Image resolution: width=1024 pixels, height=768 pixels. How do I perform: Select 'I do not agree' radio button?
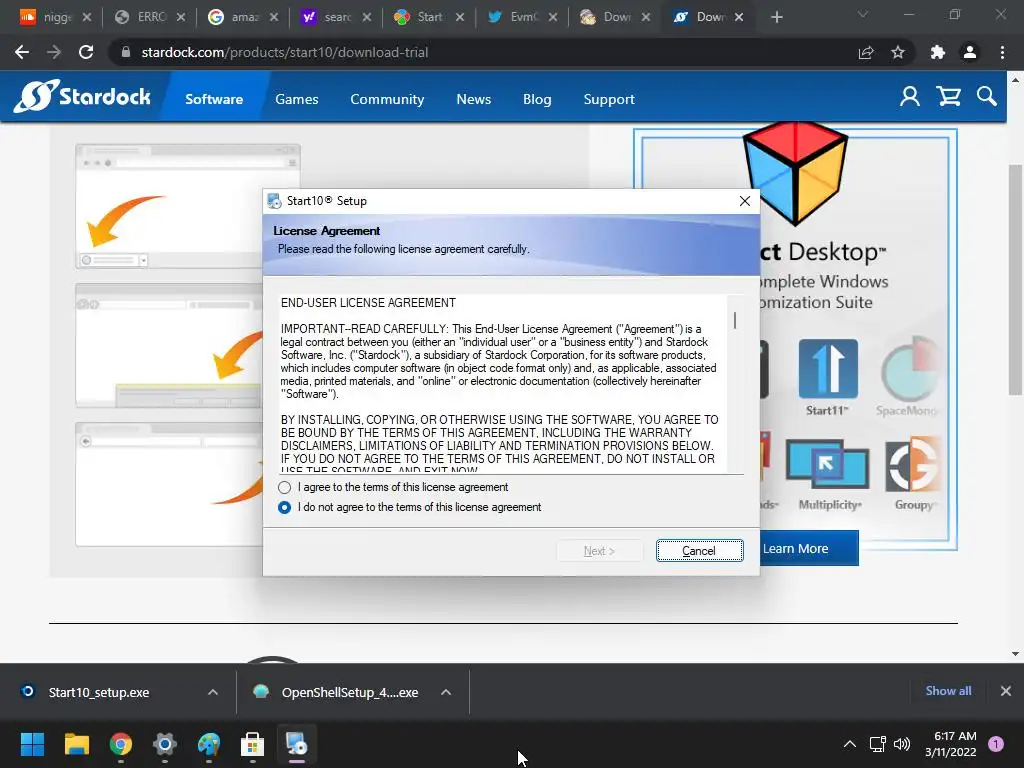point(284,507)
